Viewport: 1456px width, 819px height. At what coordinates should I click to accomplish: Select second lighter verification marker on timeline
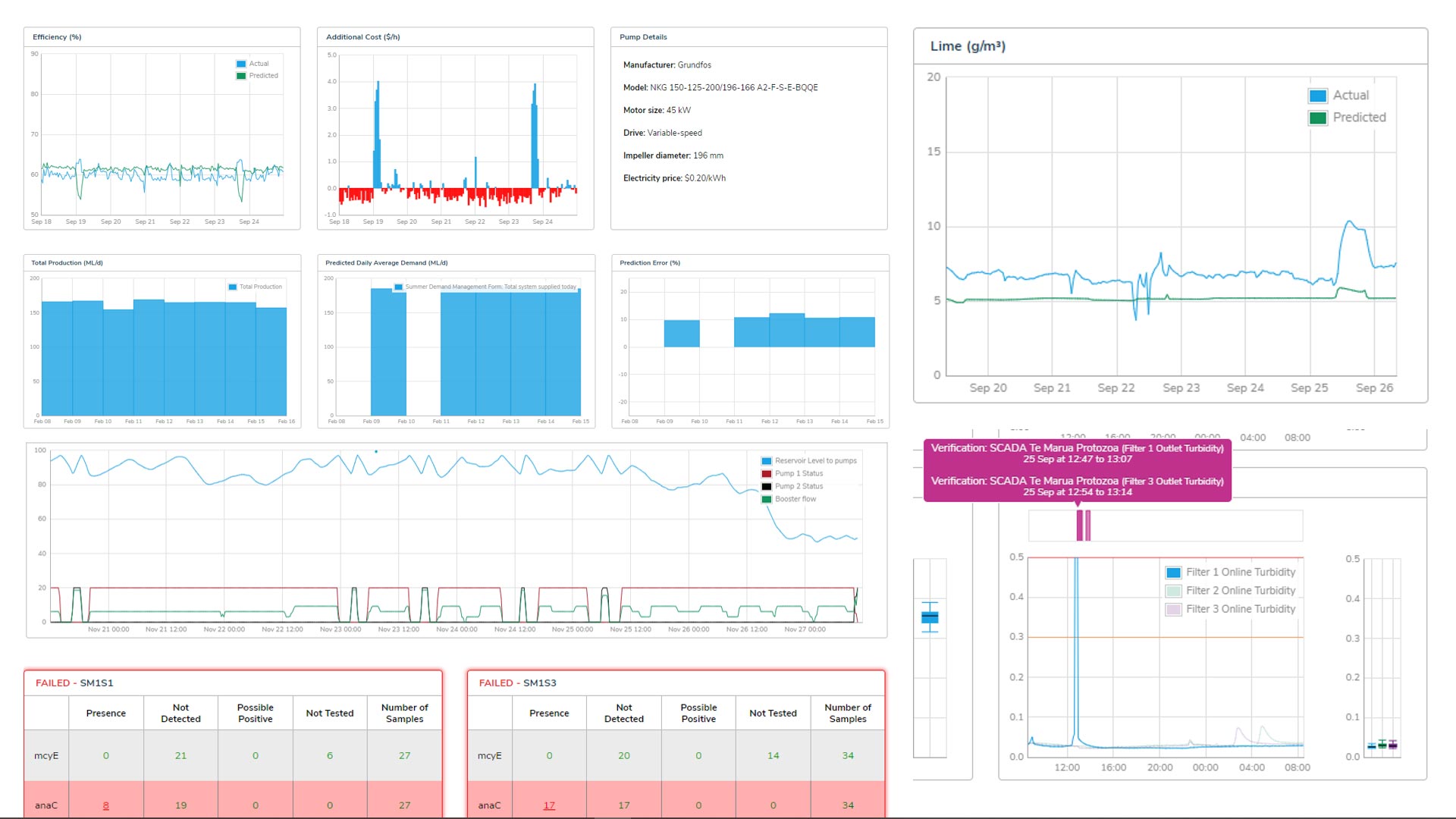click(x=1088, y=526)
